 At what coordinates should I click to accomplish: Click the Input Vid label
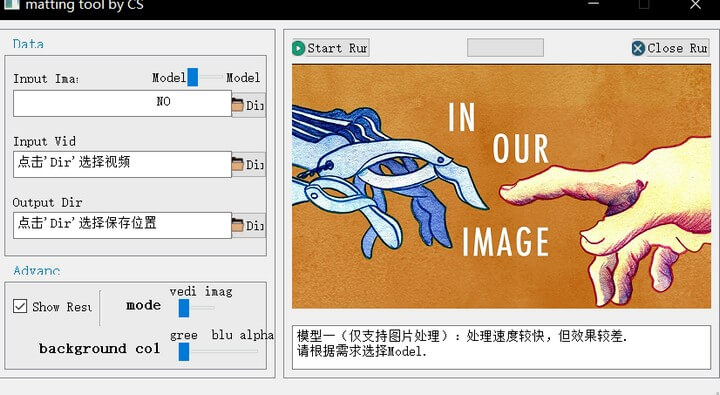click(x=44, y=141)
